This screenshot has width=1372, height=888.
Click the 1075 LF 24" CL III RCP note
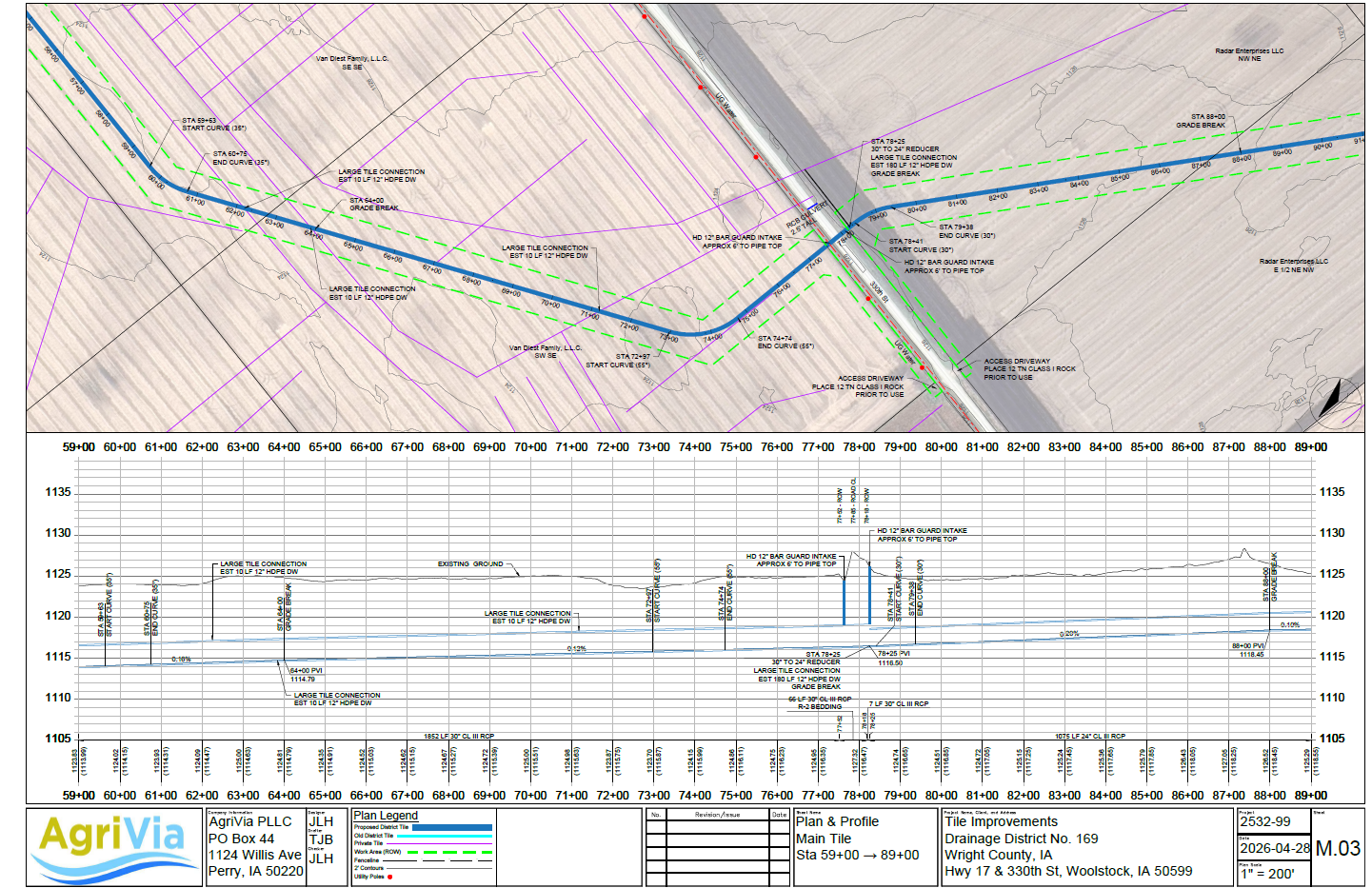point(1090,737)
